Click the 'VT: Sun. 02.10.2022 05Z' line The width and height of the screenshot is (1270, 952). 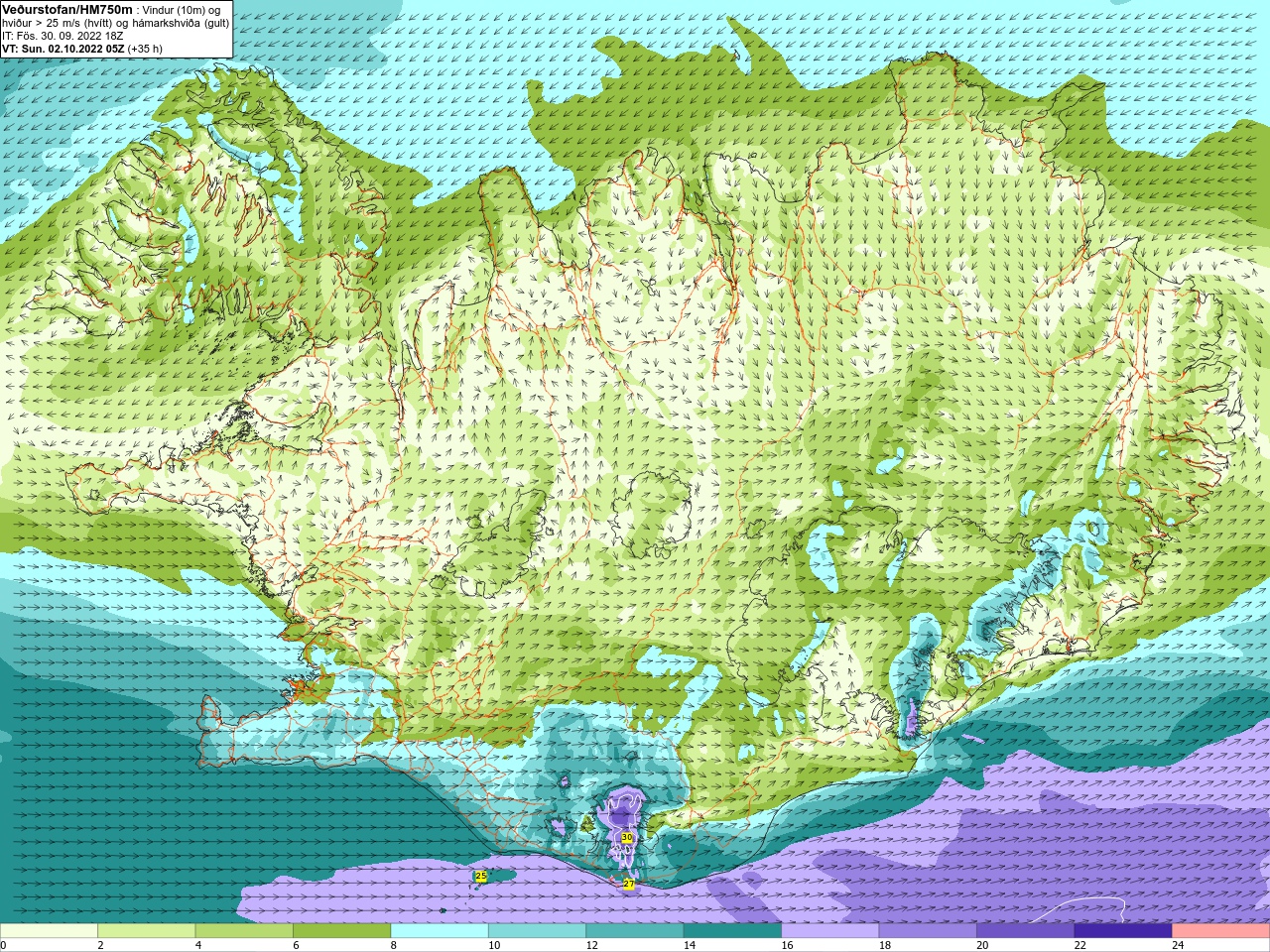63,49
